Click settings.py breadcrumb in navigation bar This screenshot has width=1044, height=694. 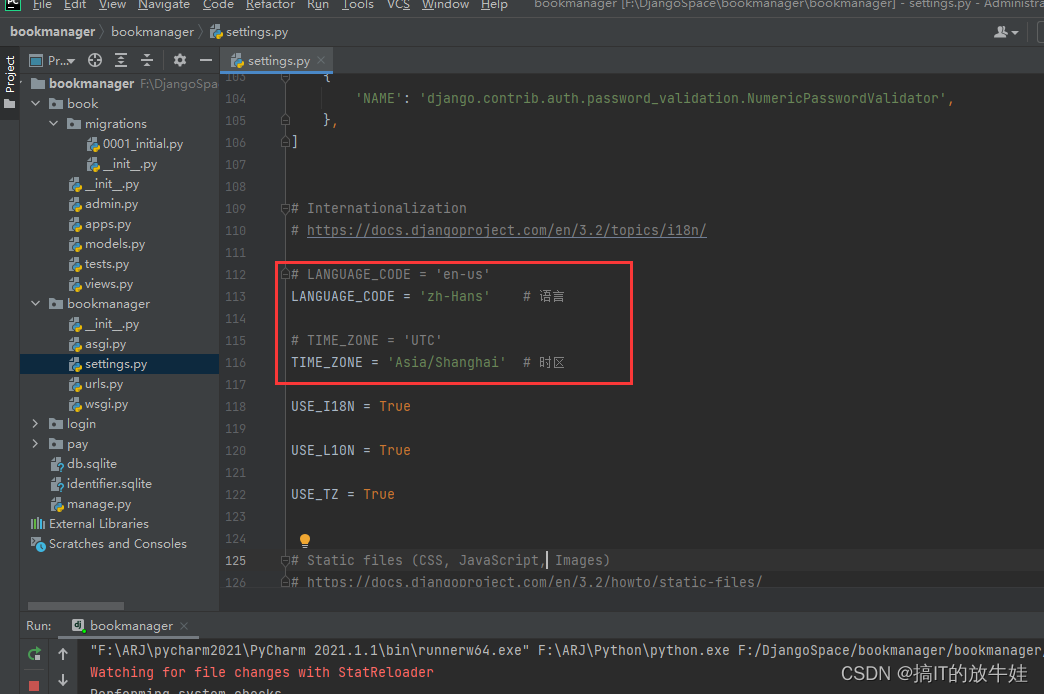250,31
